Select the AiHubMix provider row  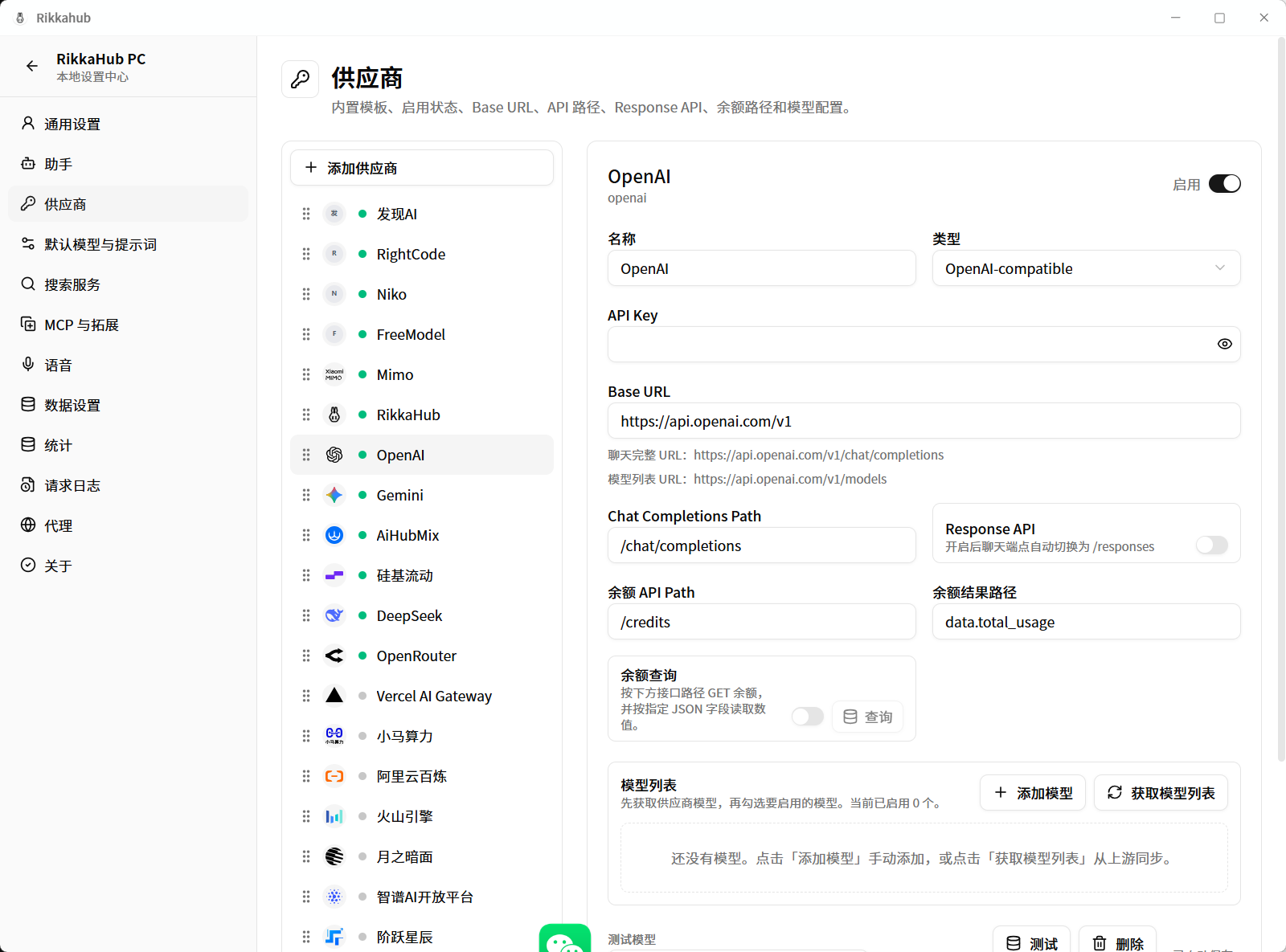[x=422, y=535]
